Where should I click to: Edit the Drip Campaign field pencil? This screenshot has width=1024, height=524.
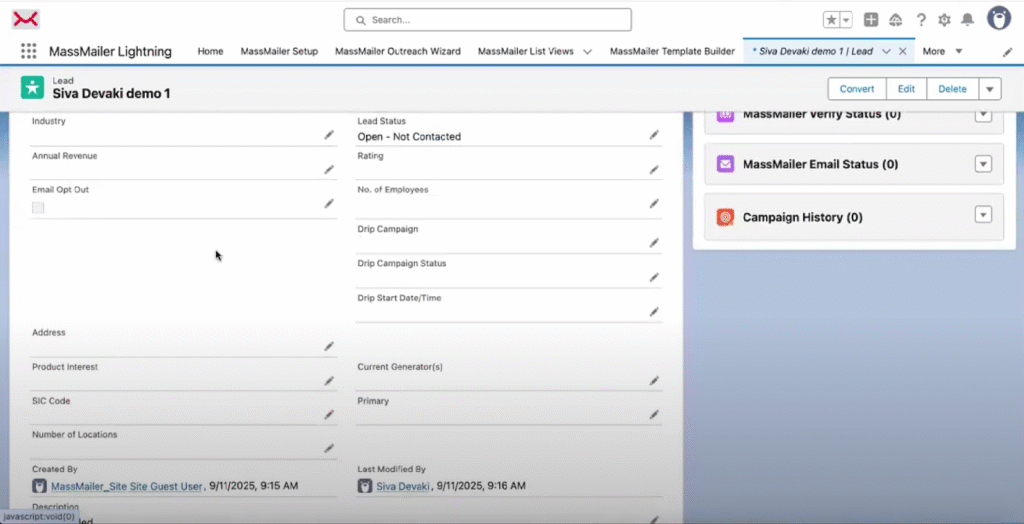click(x=654, y=242)
